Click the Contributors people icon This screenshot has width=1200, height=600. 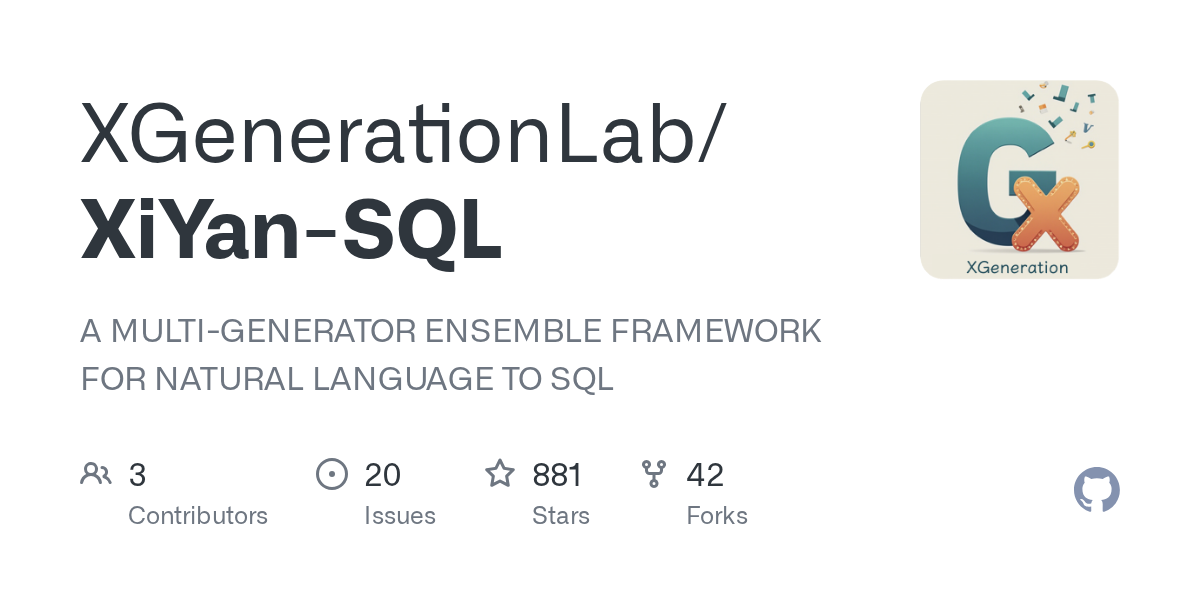[x=96, y=474]
